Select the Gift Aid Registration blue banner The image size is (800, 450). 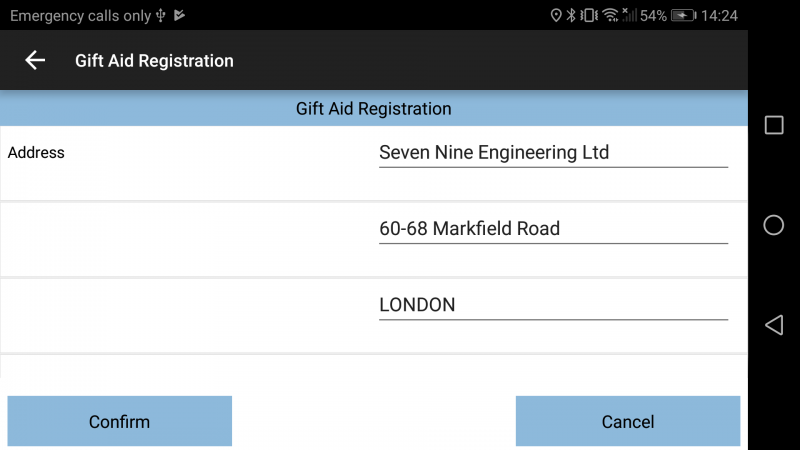pyautogui.click(x=374, y=108)
